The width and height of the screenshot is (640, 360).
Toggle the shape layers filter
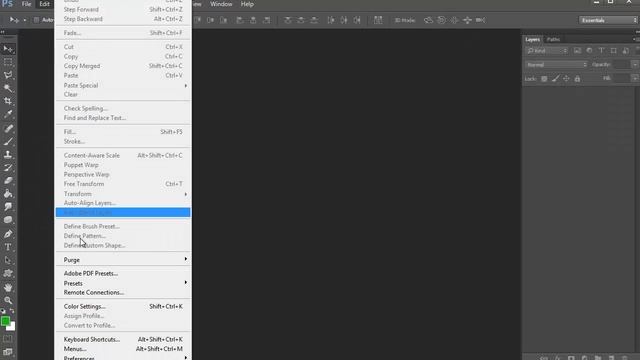[x=613, y=51]
